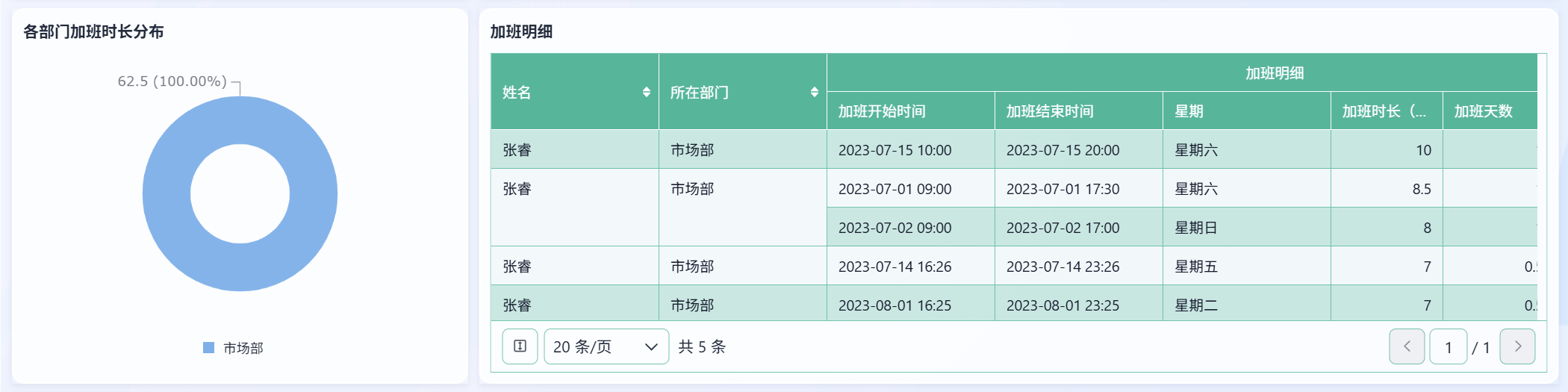Go to next page arrow

pos(1517,346)
